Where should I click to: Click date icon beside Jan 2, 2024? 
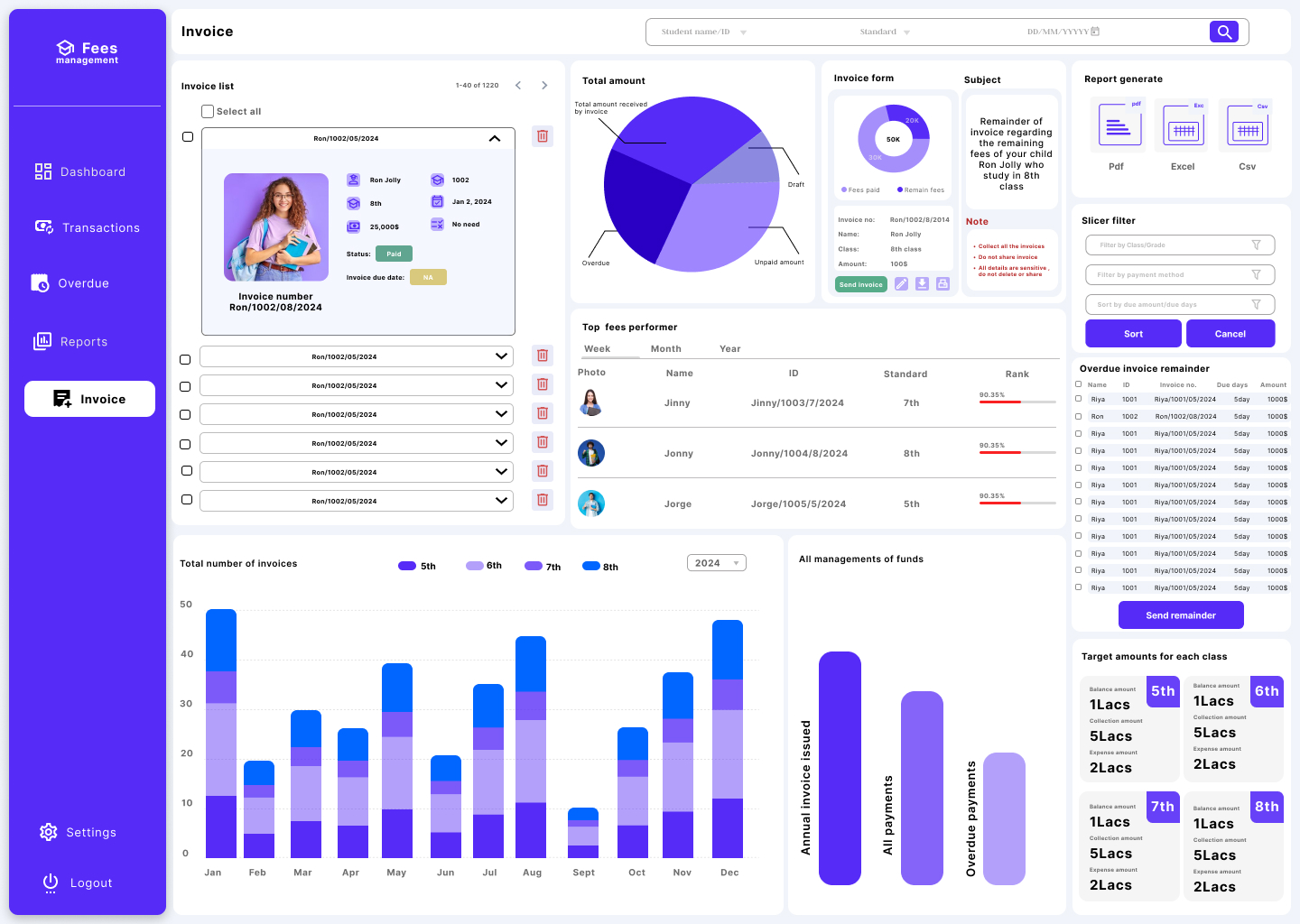pyautogui.click(x=437, y=201)
